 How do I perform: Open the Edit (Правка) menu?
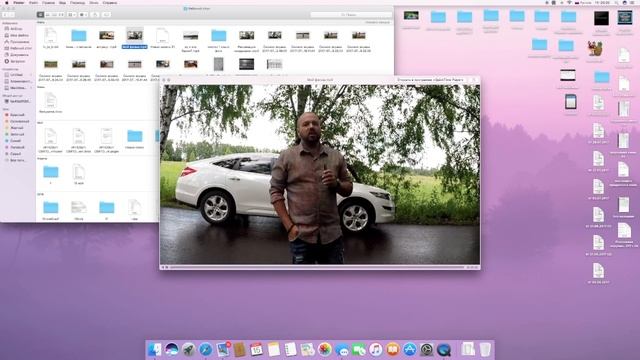point(48,2)
